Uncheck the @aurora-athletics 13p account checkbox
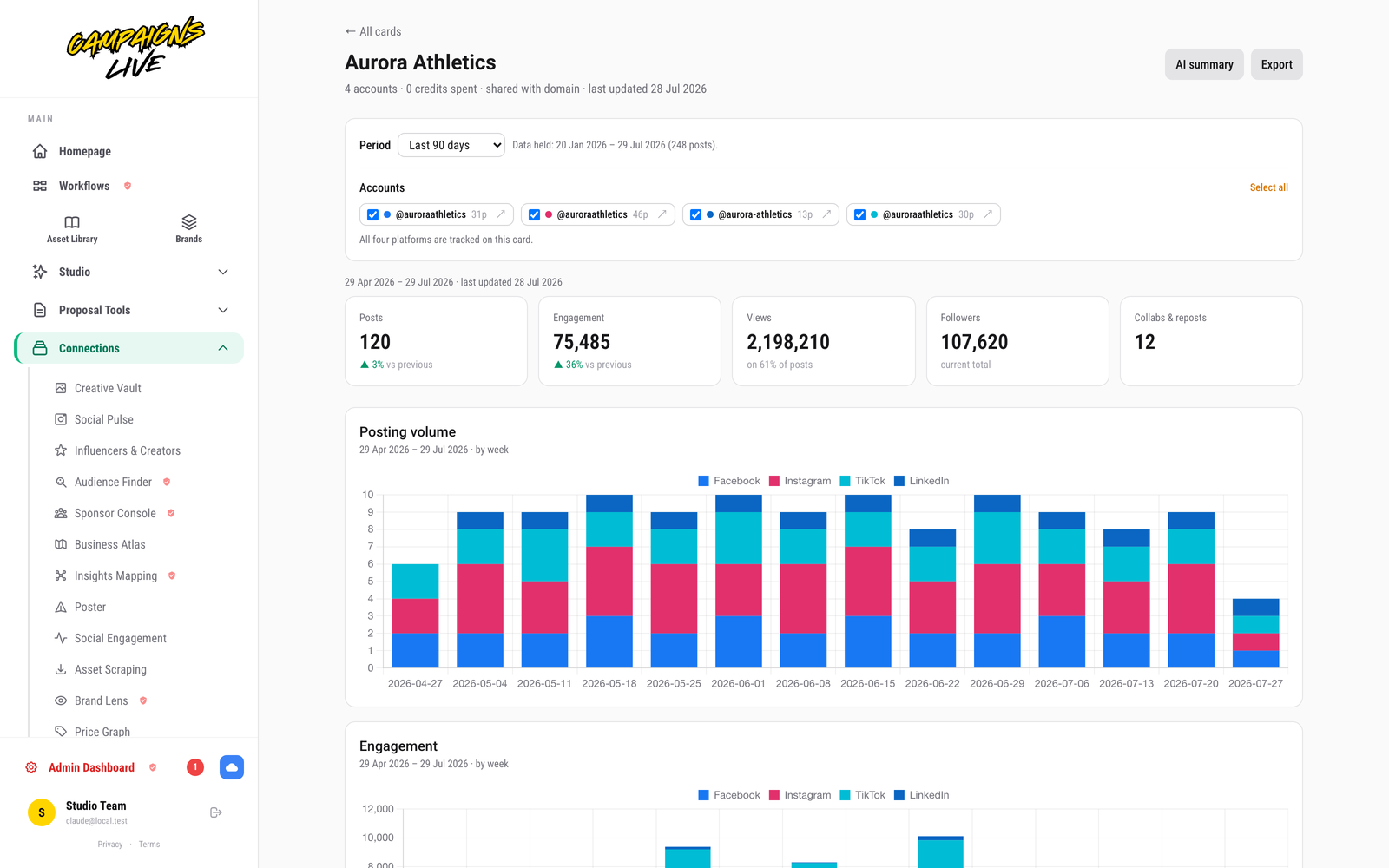1389x868 pixels. coord(695,214)
